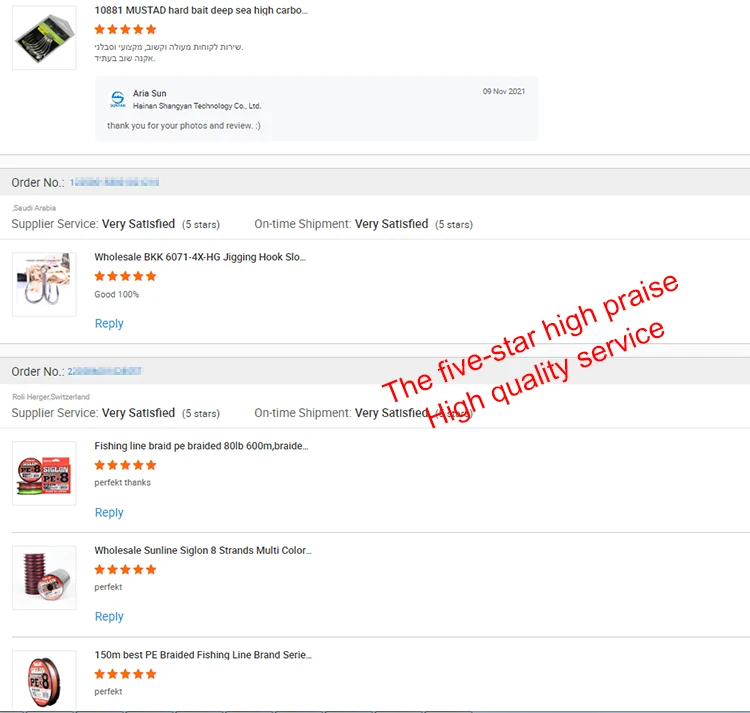750x713 pixels.
Task: Open Fishing line braid pe 80lb title
Action: 201,446
